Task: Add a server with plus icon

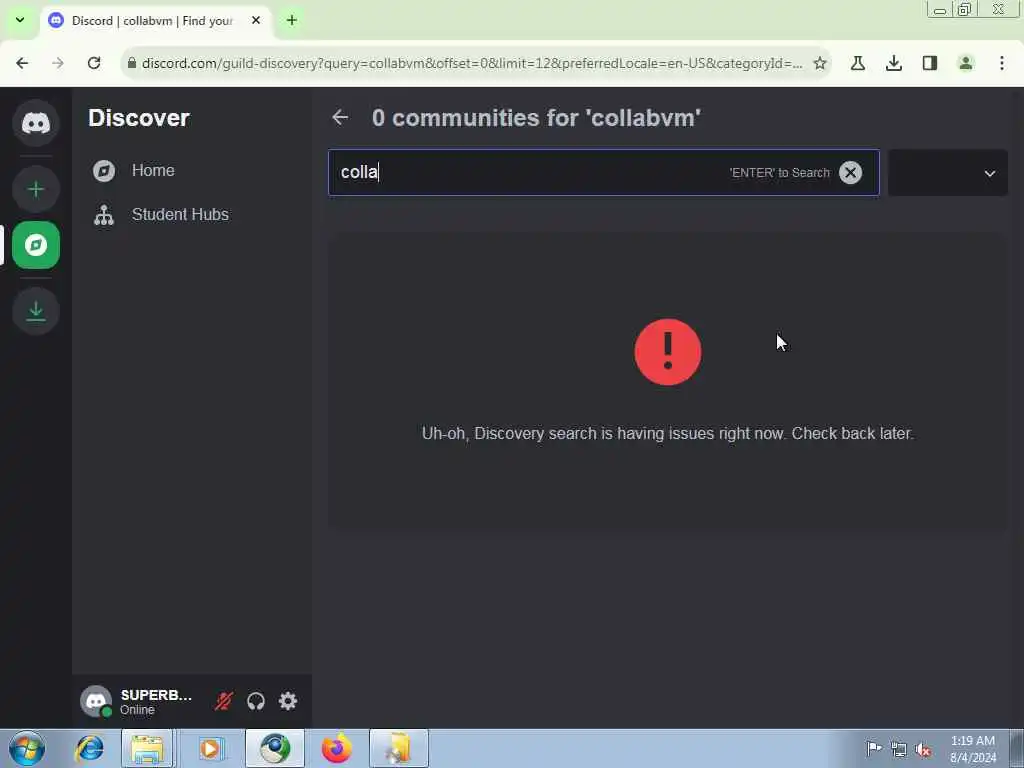Action: [36, 189]
